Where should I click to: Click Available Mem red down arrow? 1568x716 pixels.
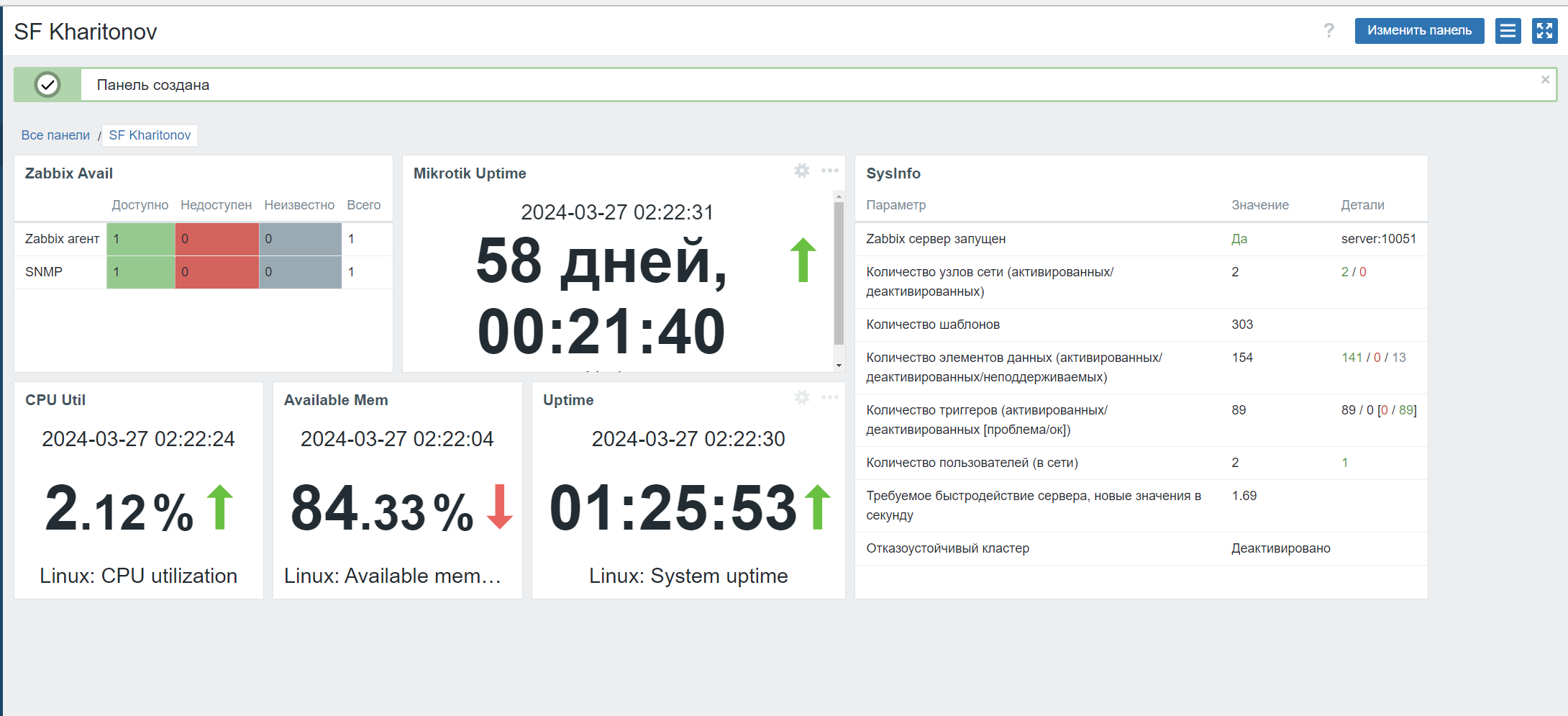click(499, 507)
